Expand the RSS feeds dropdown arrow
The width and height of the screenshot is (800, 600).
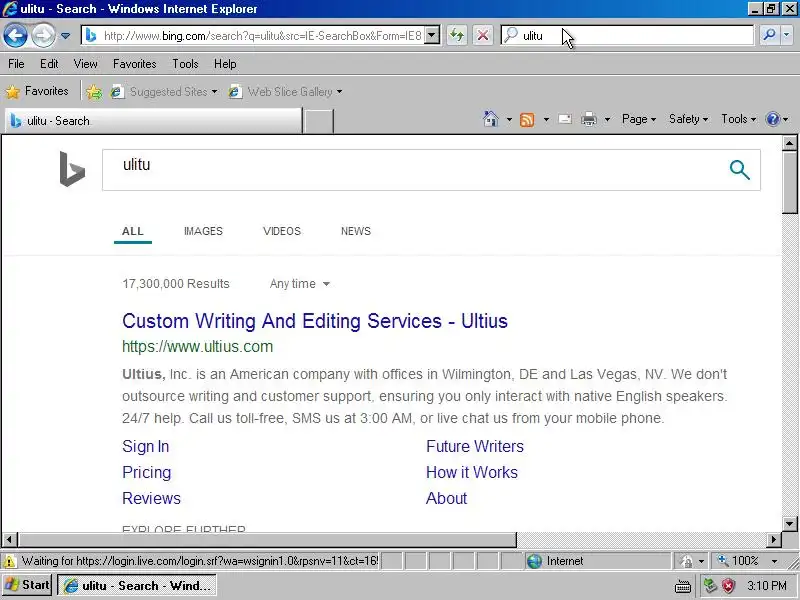(546, 119)
